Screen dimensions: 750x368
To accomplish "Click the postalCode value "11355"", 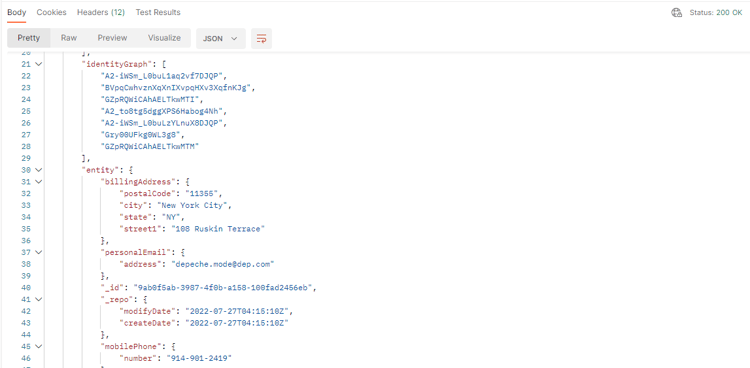I will point(202,193).
